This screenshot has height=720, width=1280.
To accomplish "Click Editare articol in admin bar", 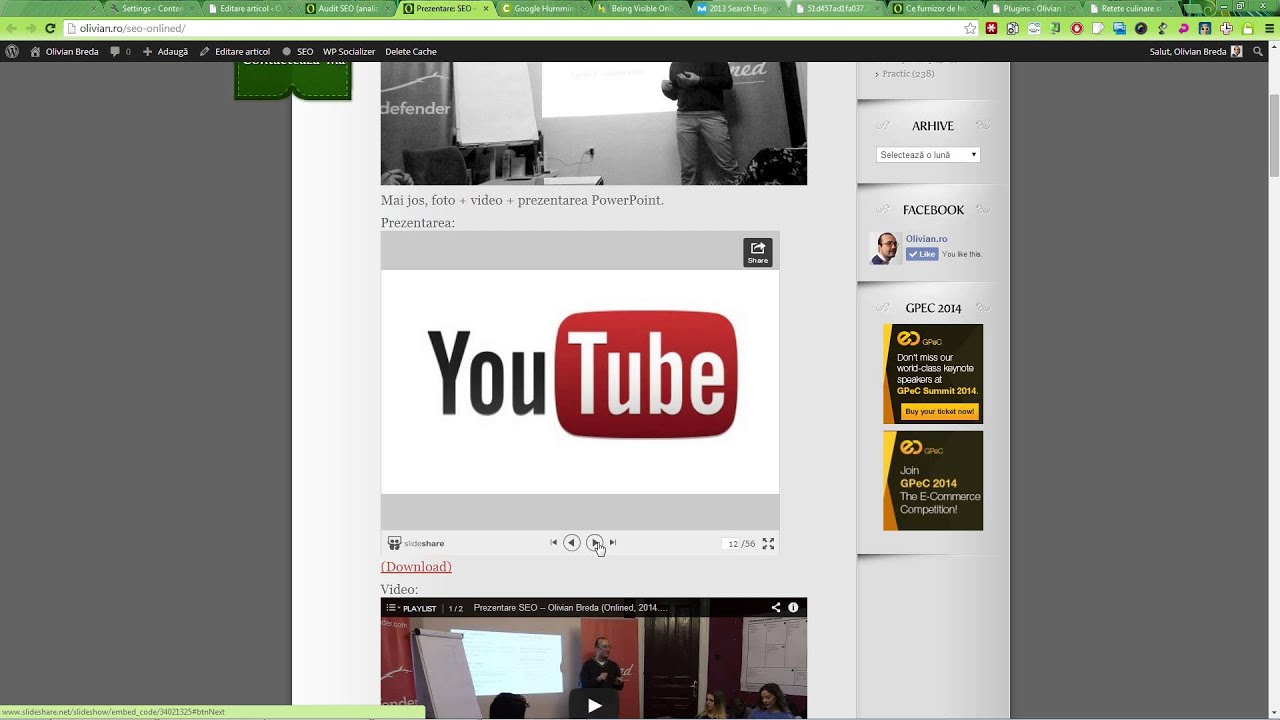I will point(235,51).
